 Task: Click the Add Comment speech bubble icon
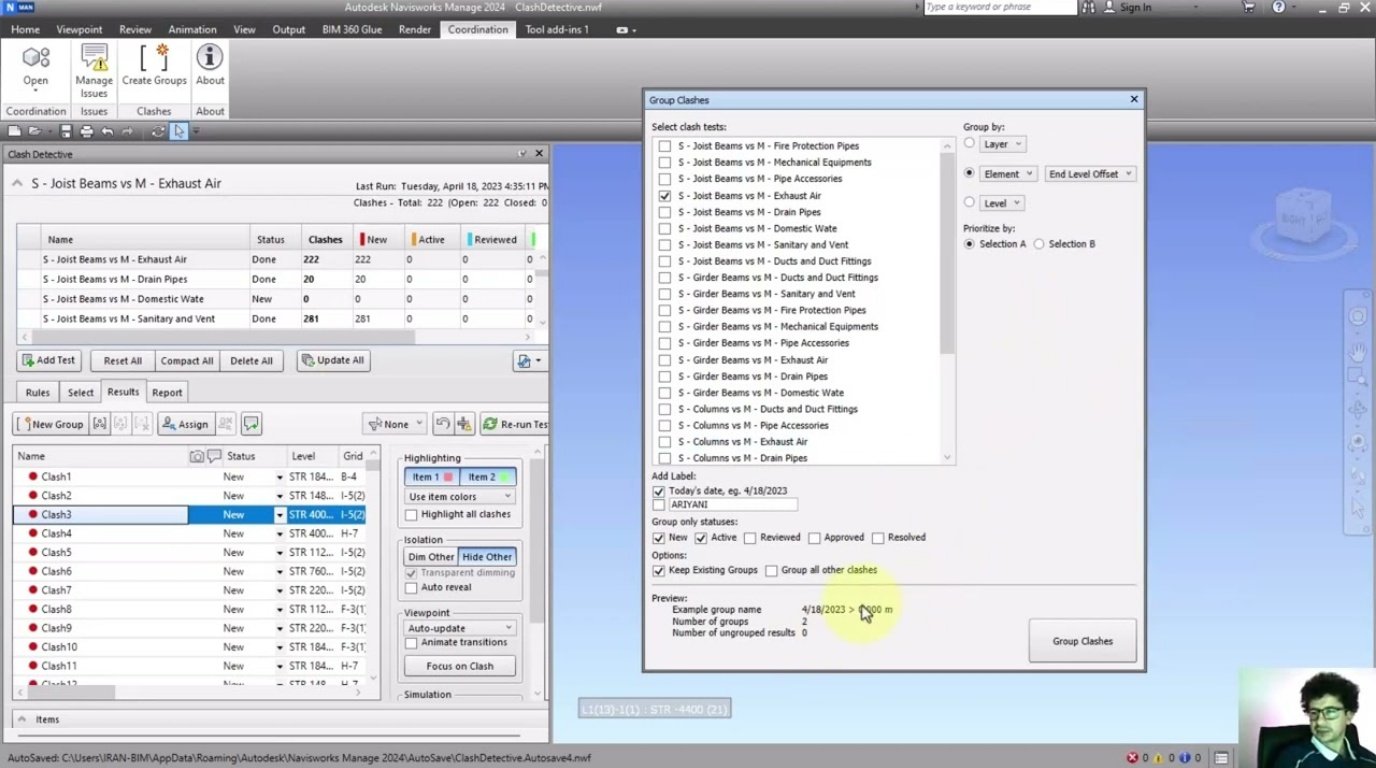[251, 424]
